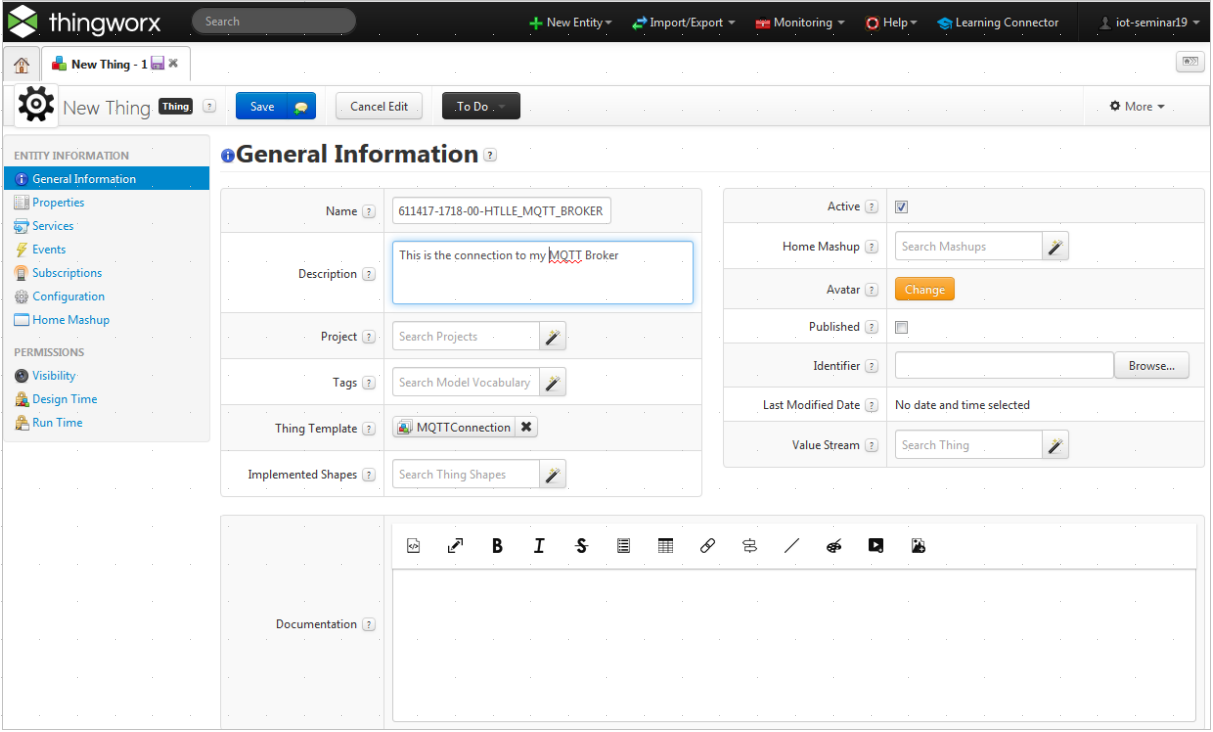
Task: Open the color palette in Documentation toolbar
Action: coord(834,546)
